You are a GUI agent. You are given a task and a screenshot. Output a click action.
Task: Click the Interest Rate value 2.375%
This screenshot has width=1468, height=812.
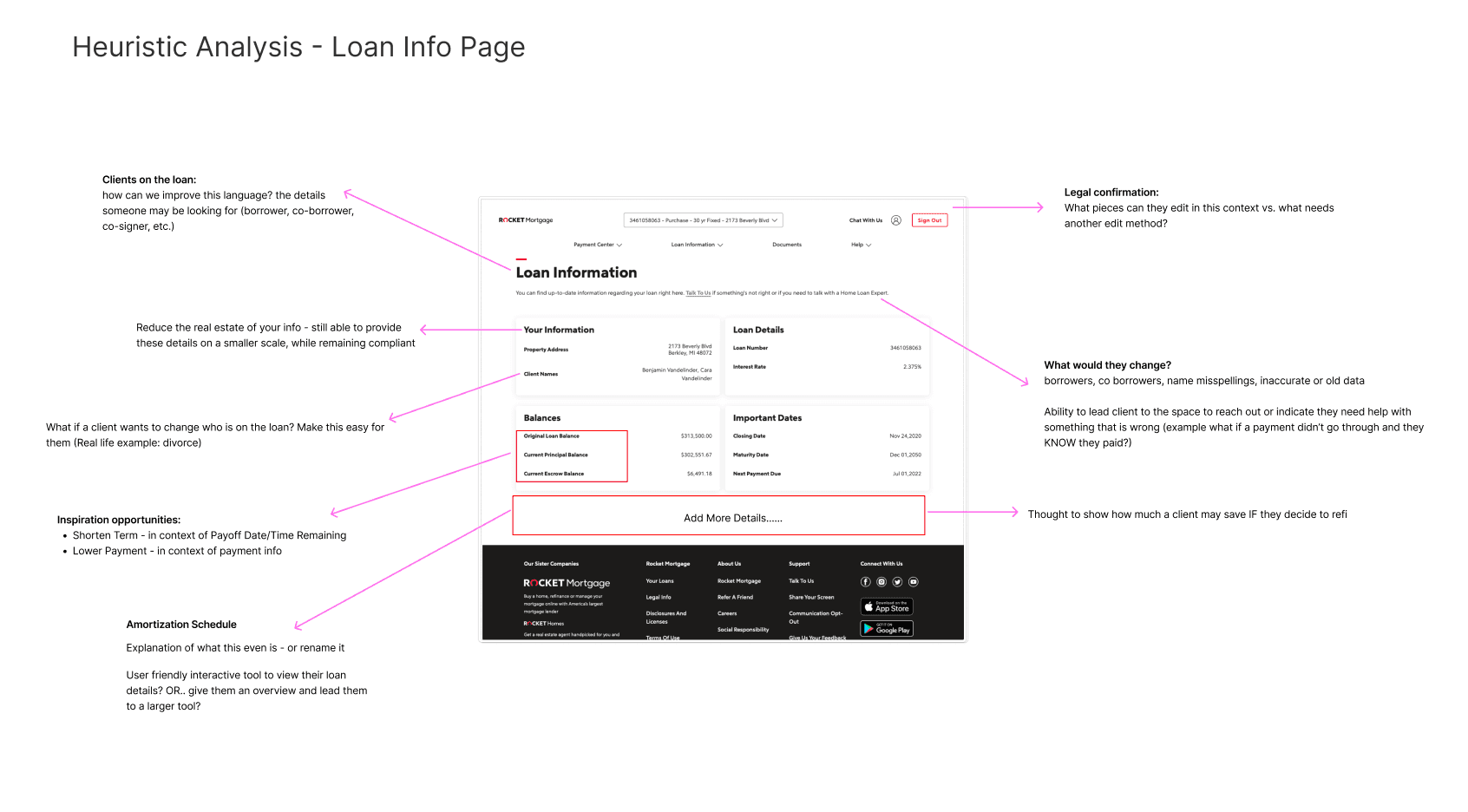[x=912, y=367]
